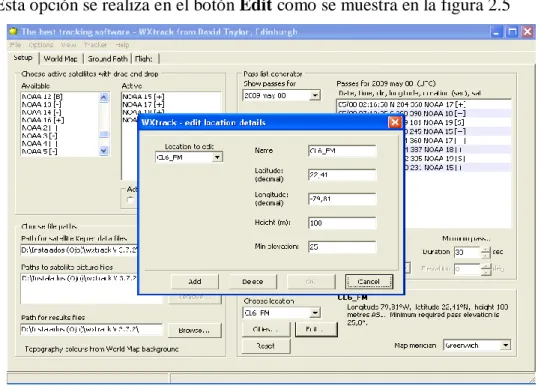
Task: Click the Name input field
Action: click(342, 151)
